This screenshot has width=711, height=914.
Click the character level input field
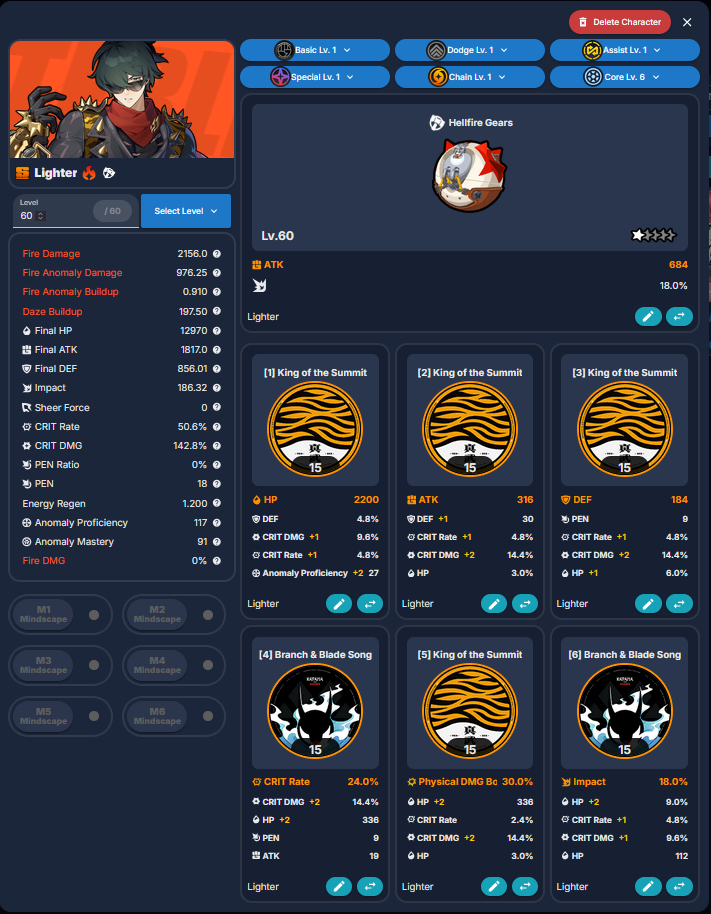coord(76,211)
